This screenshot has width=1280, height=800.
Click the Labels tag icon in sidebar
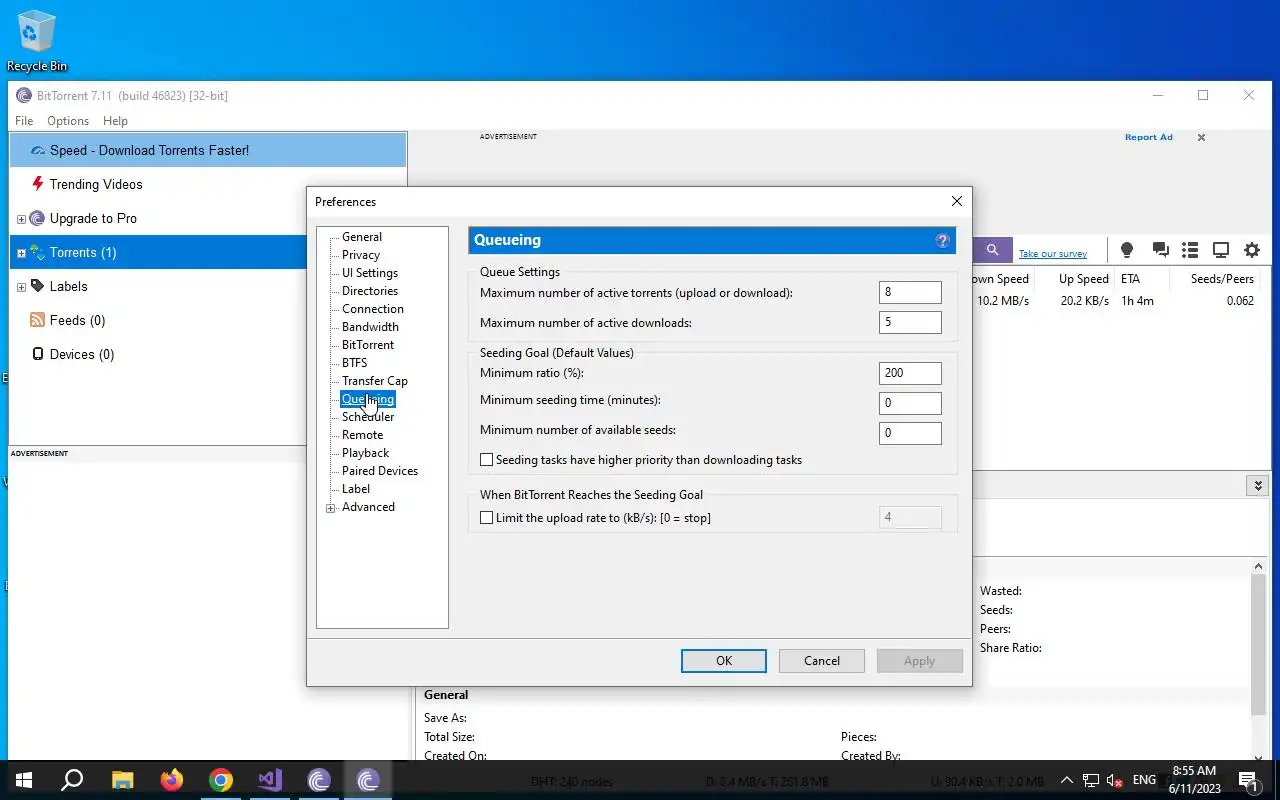tap(38, 286)
